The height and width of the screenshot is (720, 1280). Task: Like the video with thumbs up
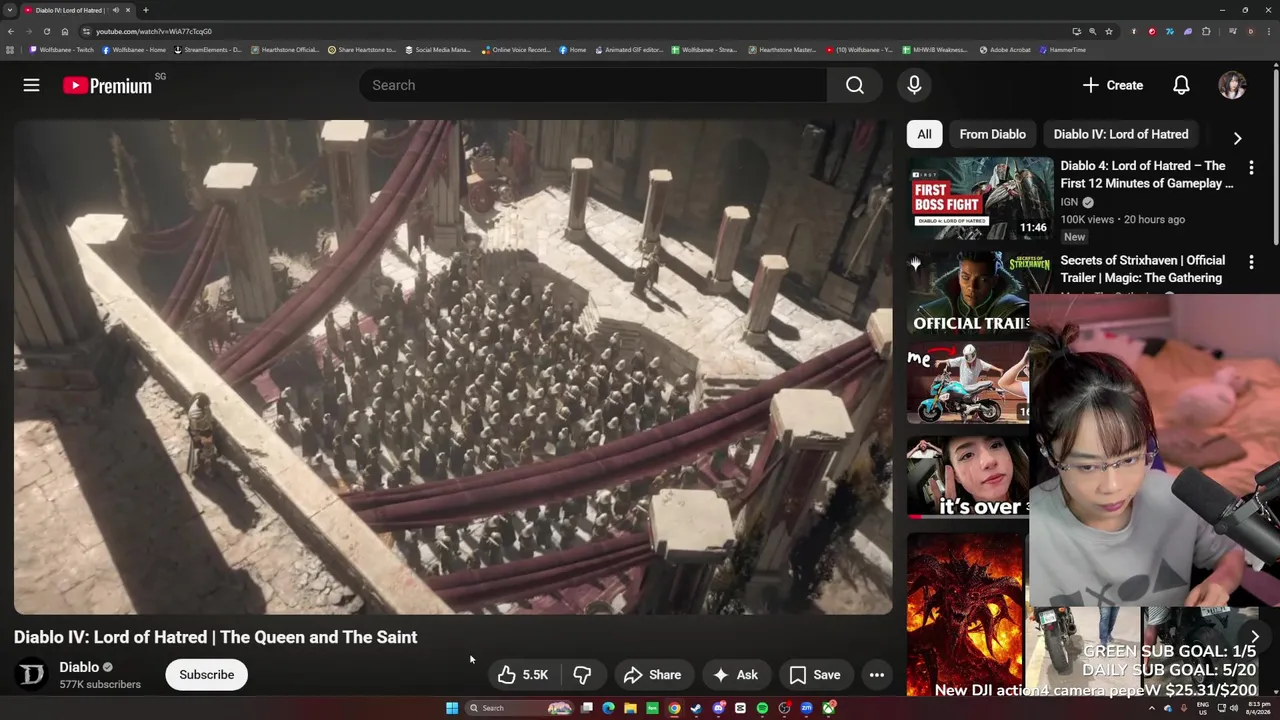[x=523, y=675]
